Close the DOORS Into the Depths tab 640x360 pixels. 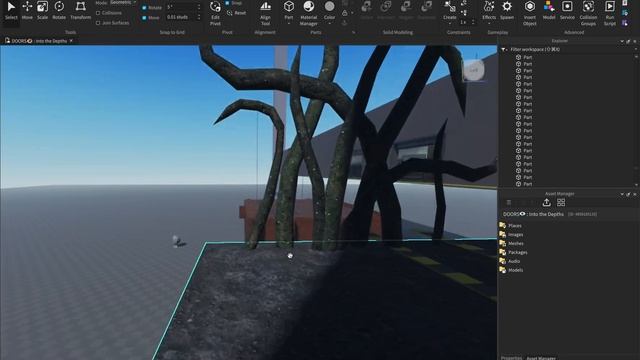click(x=71, y=41)
